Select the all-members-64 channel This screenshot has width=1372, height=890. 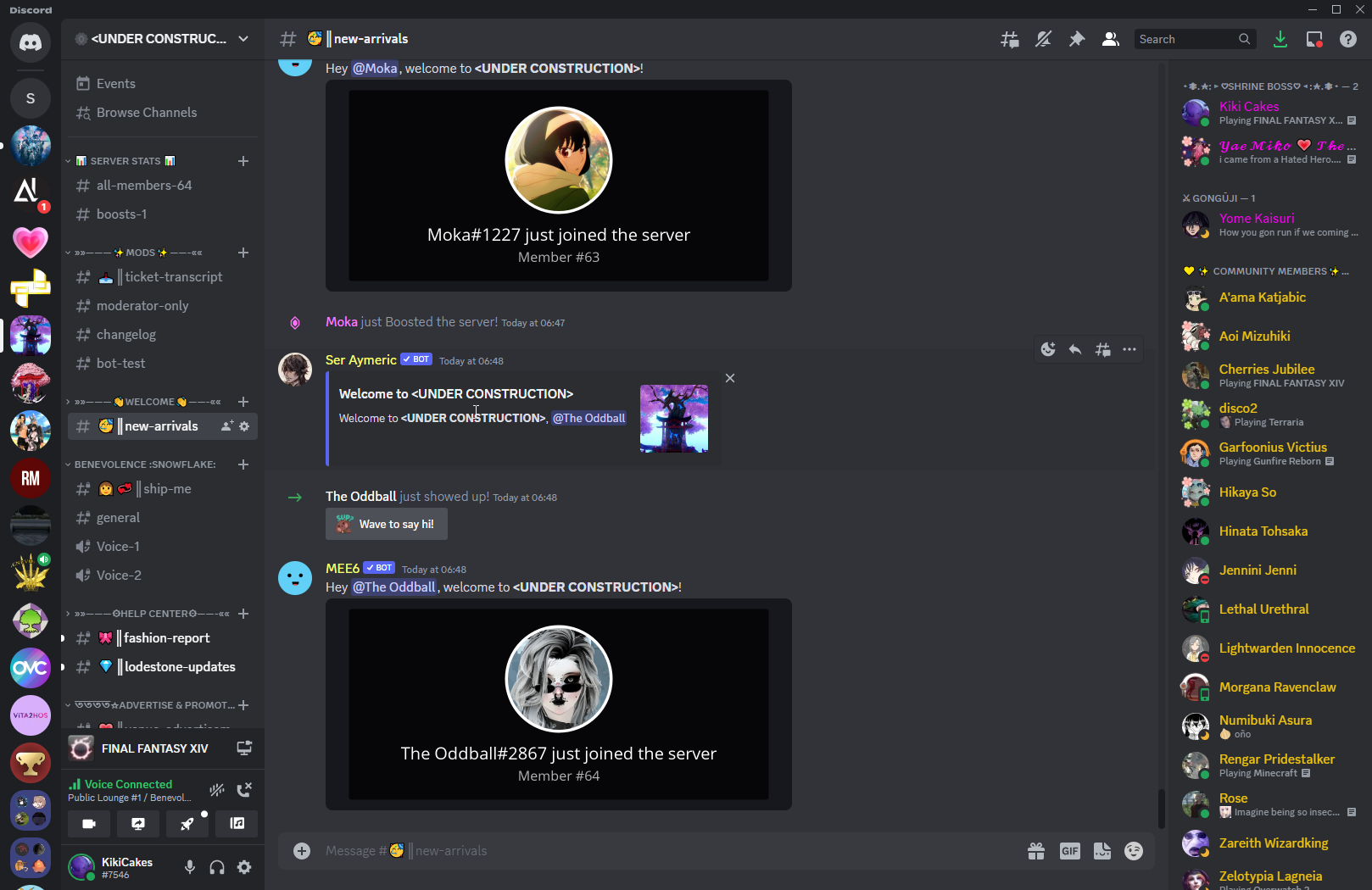tap(162, 186)
